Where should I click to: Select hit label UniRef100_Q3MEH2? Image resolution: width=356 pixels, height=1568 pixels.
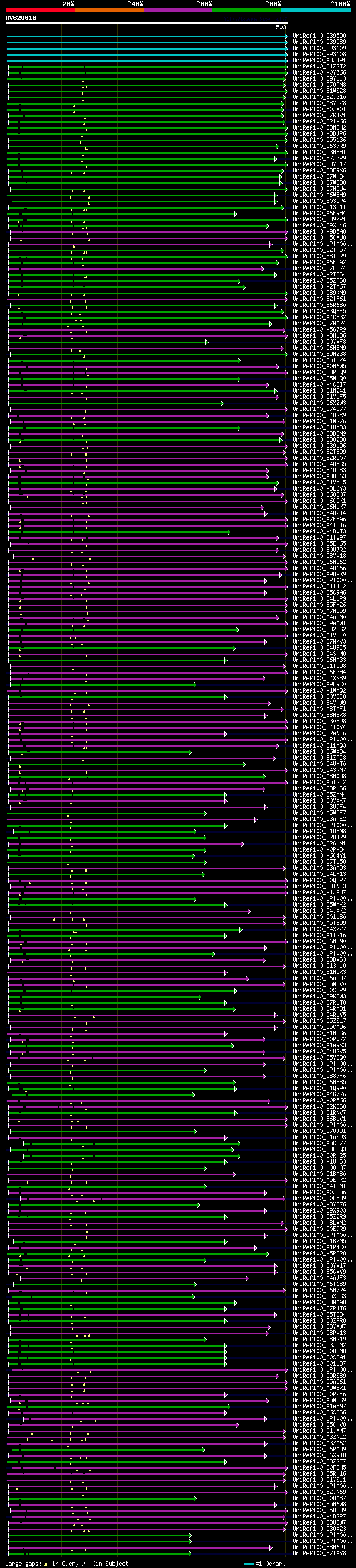319,128
